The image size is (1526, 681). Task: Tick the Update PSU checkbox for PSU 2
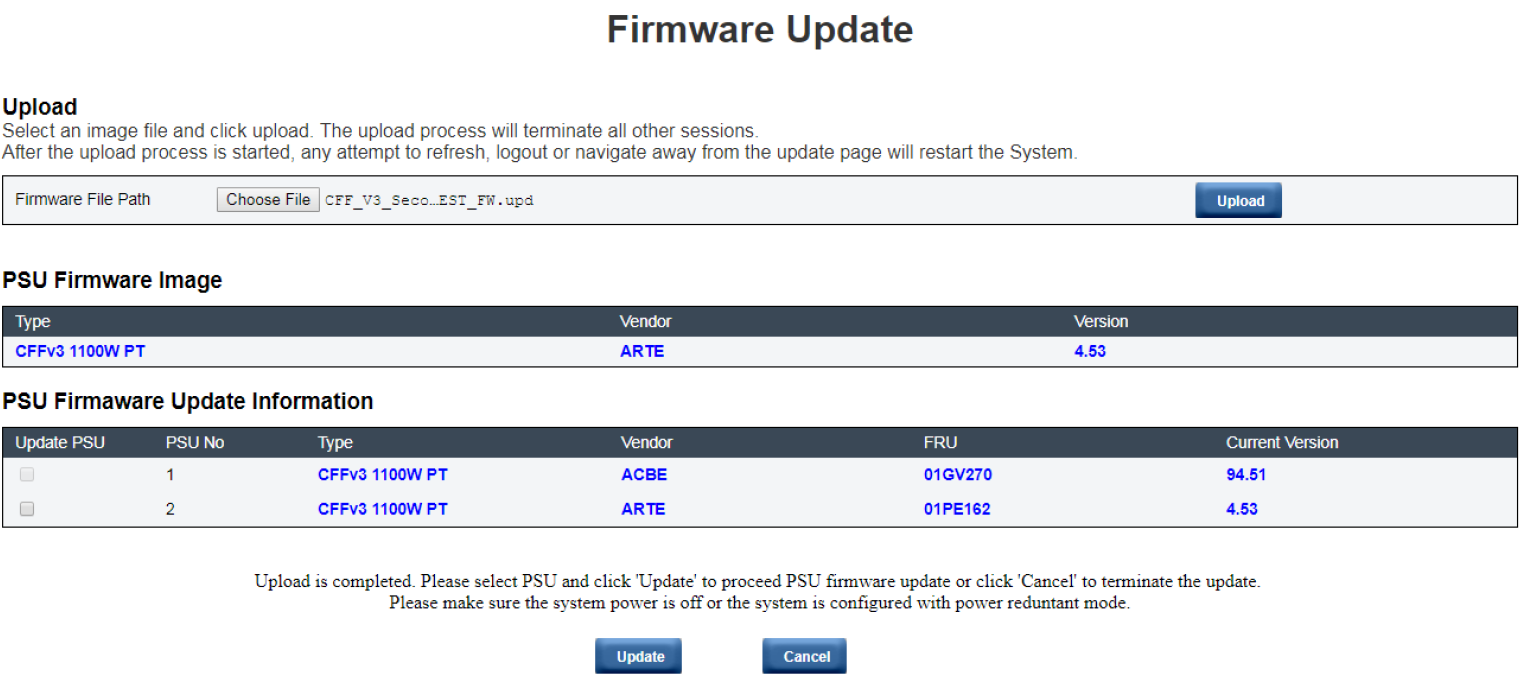[x=27, y=509]
